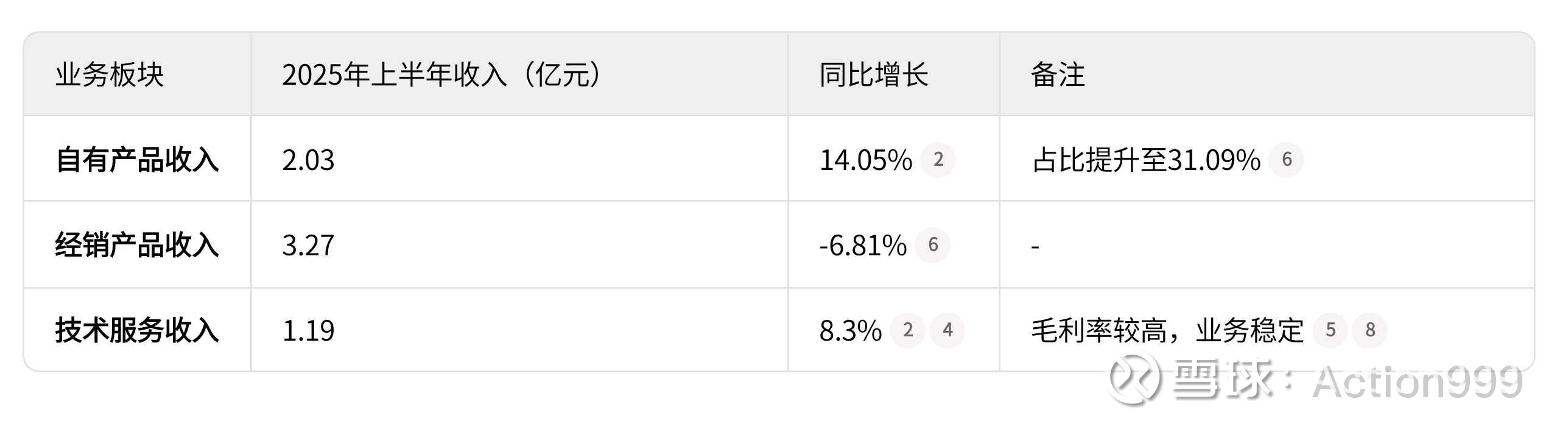Click citation badge 6 beside -6.81%
1568x429 pixels.
[932, 245]
